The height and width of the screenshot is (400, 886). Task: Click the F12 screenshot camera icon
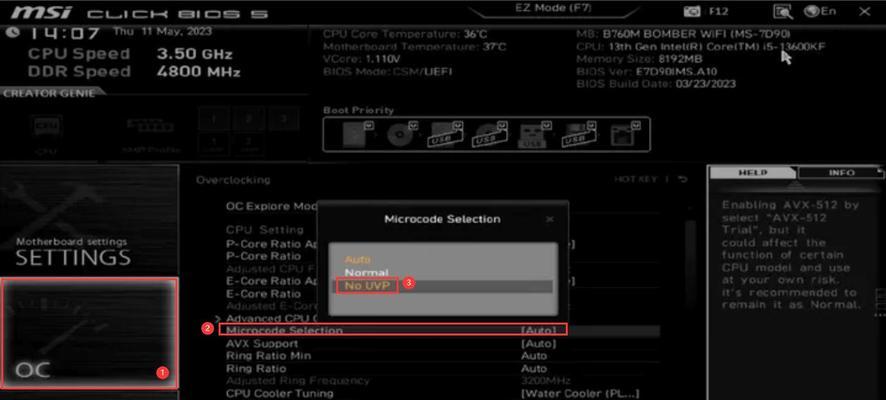(690, 11)
